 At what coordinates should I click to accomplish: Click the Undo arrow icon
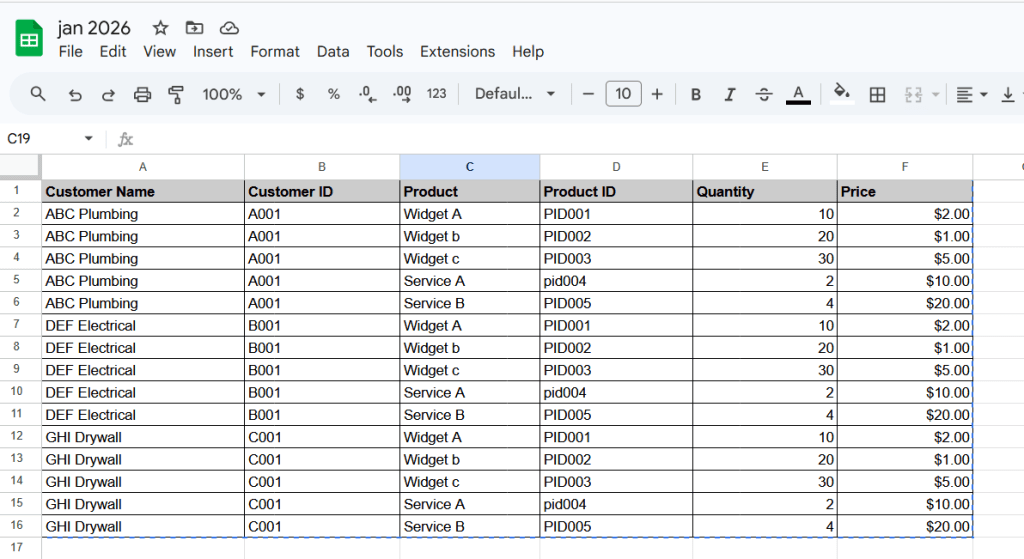(x=75, y=94)
